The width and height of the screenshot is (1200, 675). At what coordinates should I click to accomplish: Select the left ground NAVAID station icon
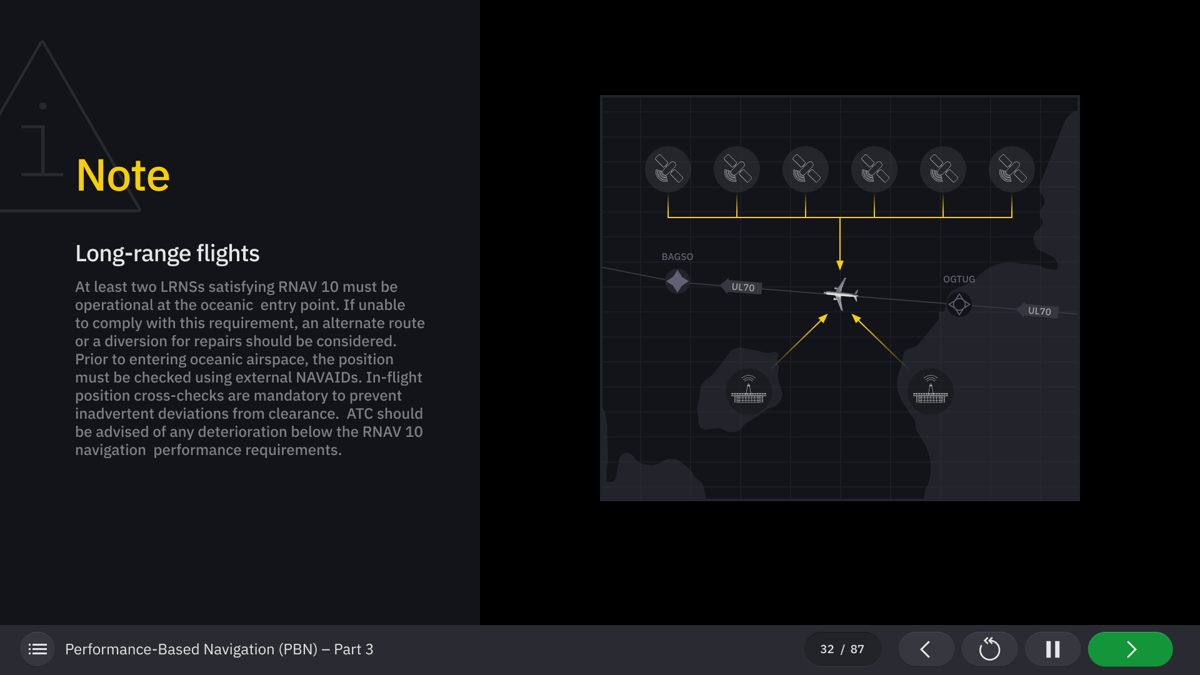(748, 391)
